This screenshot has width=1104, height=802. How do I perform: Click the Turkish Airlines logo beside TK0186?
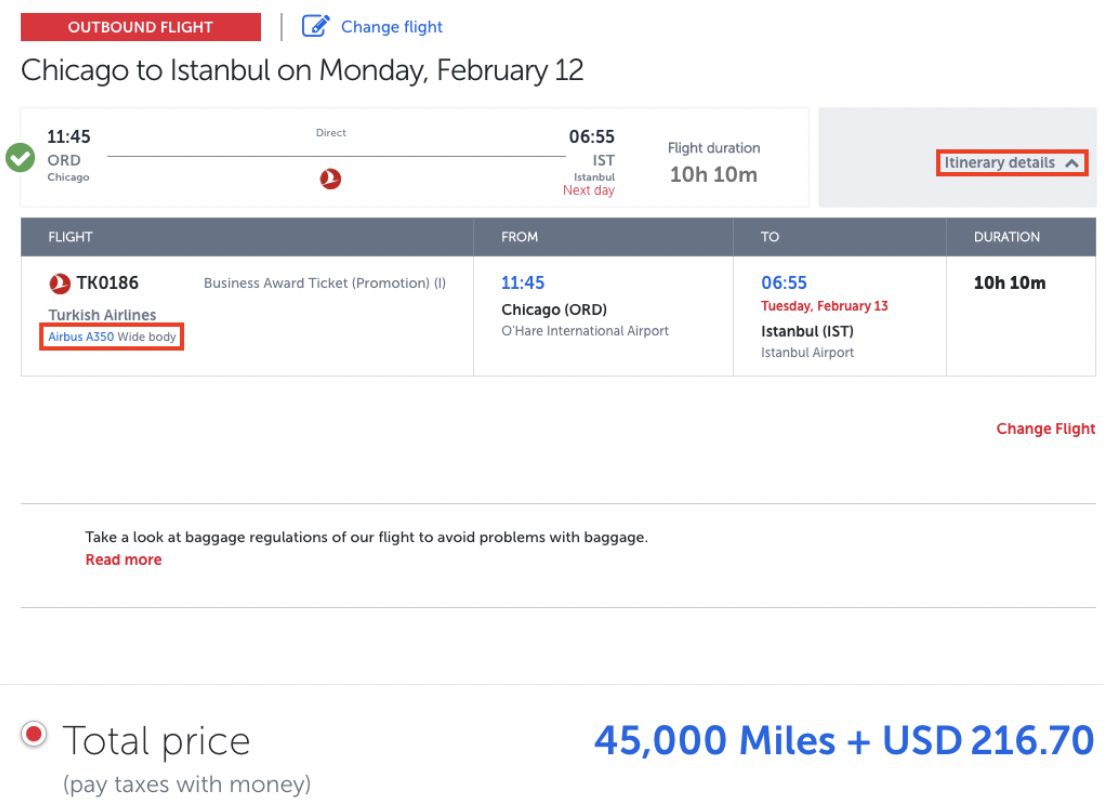pyautogui.click(x=56, y=283)
